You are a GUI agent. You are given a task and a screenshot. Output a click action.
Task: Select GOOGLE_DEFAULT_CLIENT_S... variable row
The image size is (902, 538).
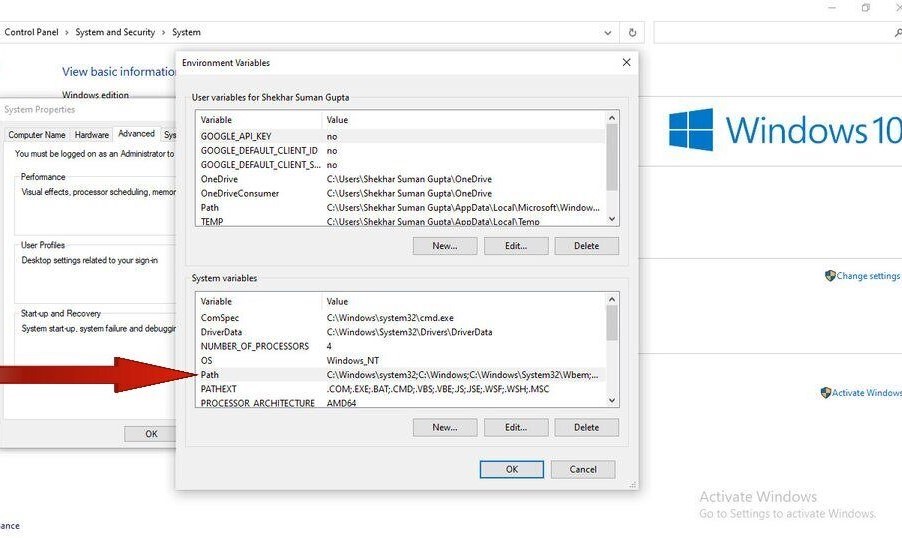click(x=400, y=165)
